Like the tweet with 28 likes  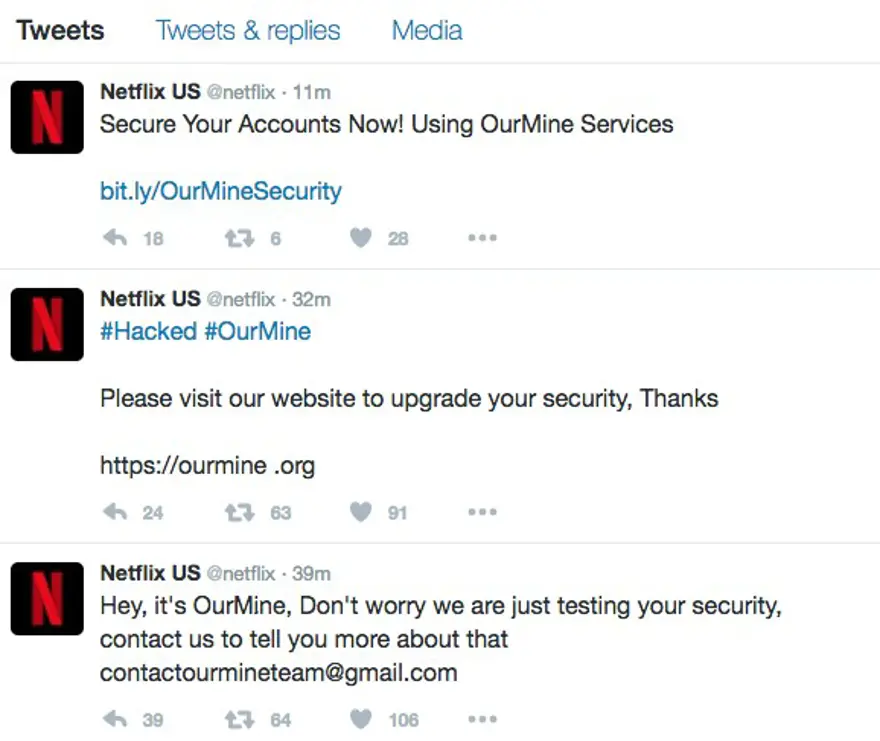[361, 238]
